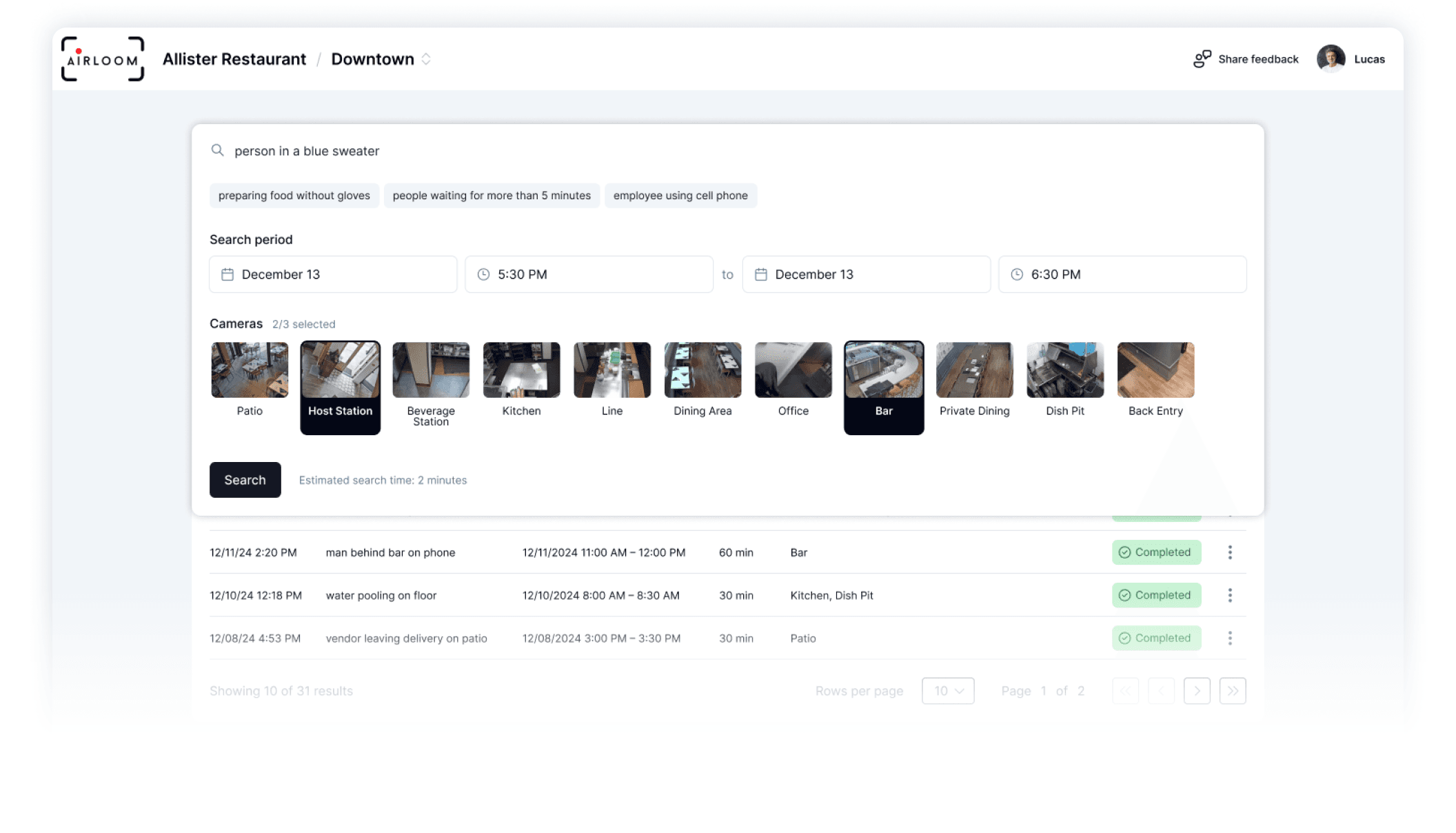1456x833 pixels.
Task: Click the Share feedback icon
Action: click(x=1202, y=59)
